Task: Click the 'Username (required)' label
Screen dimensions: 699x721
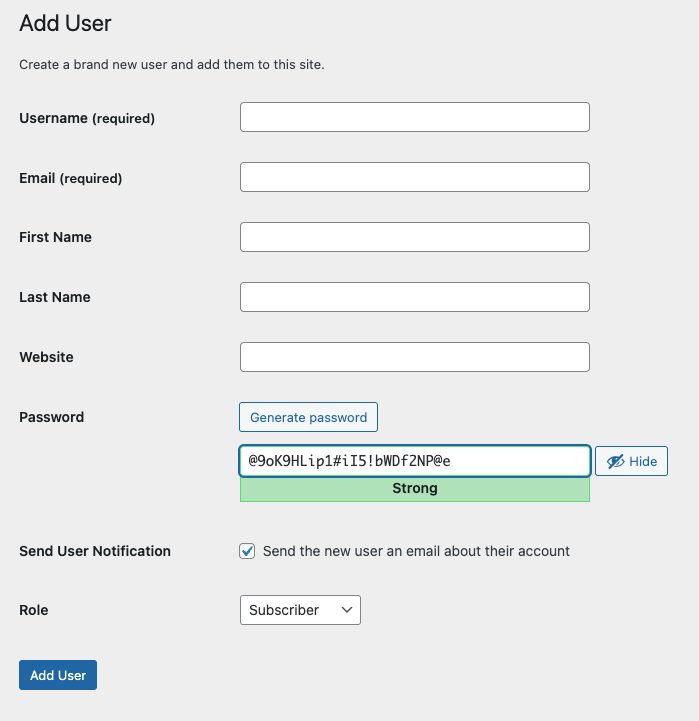Action: [87, 118]
